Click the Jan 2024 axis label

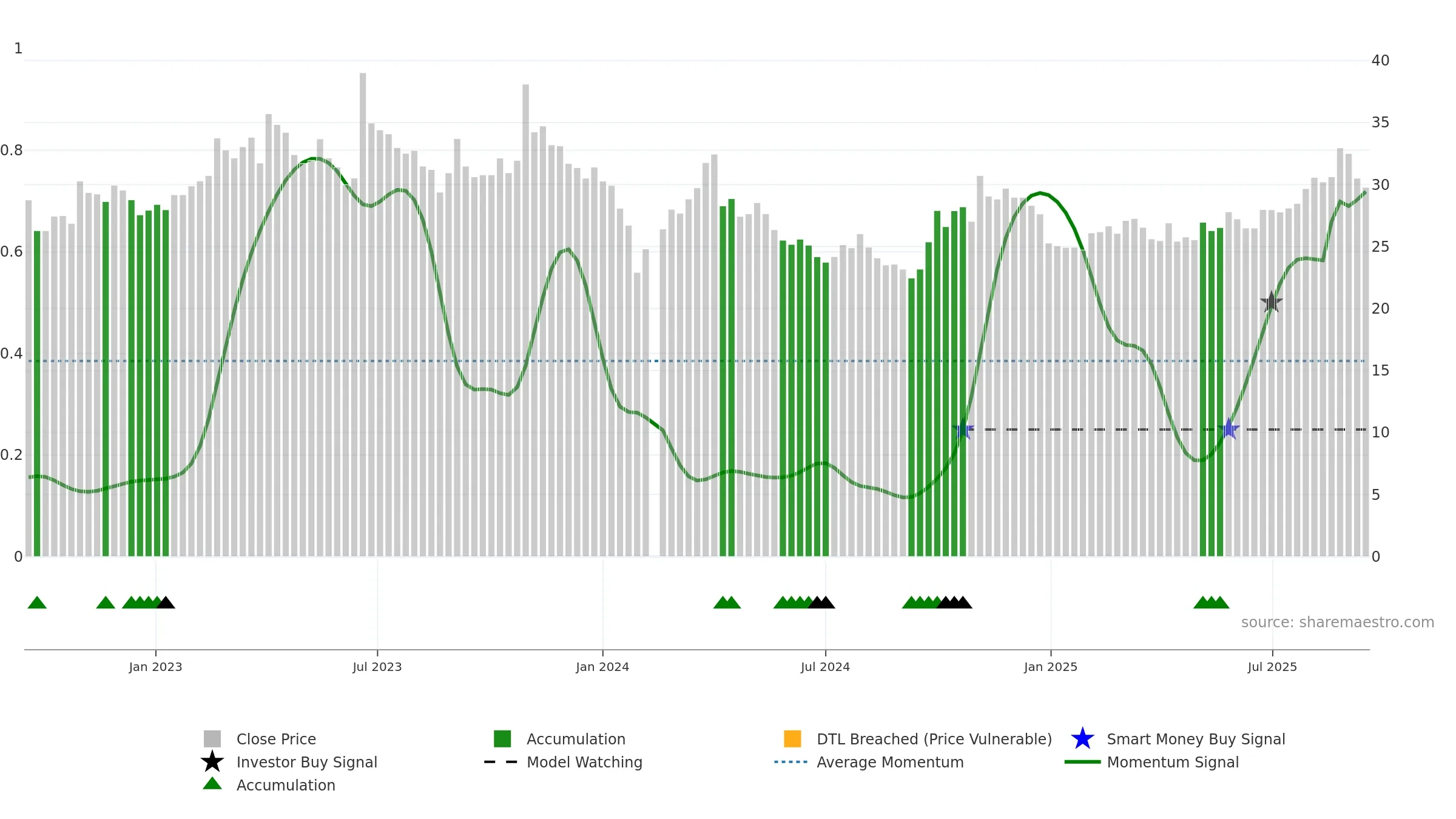click(602, 667)
